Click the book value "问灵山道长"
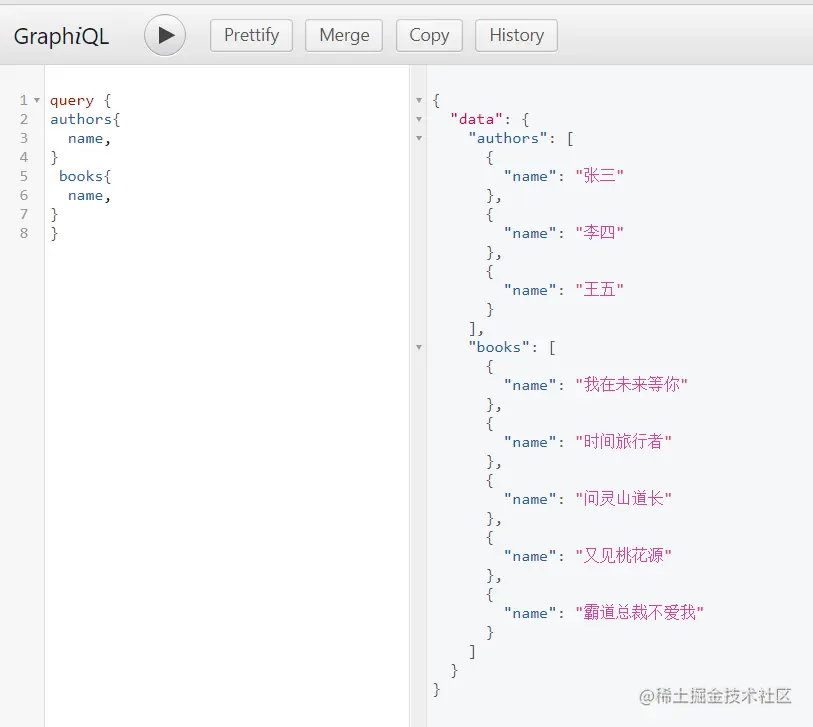813x727 pixels. [x=624, y=499]
